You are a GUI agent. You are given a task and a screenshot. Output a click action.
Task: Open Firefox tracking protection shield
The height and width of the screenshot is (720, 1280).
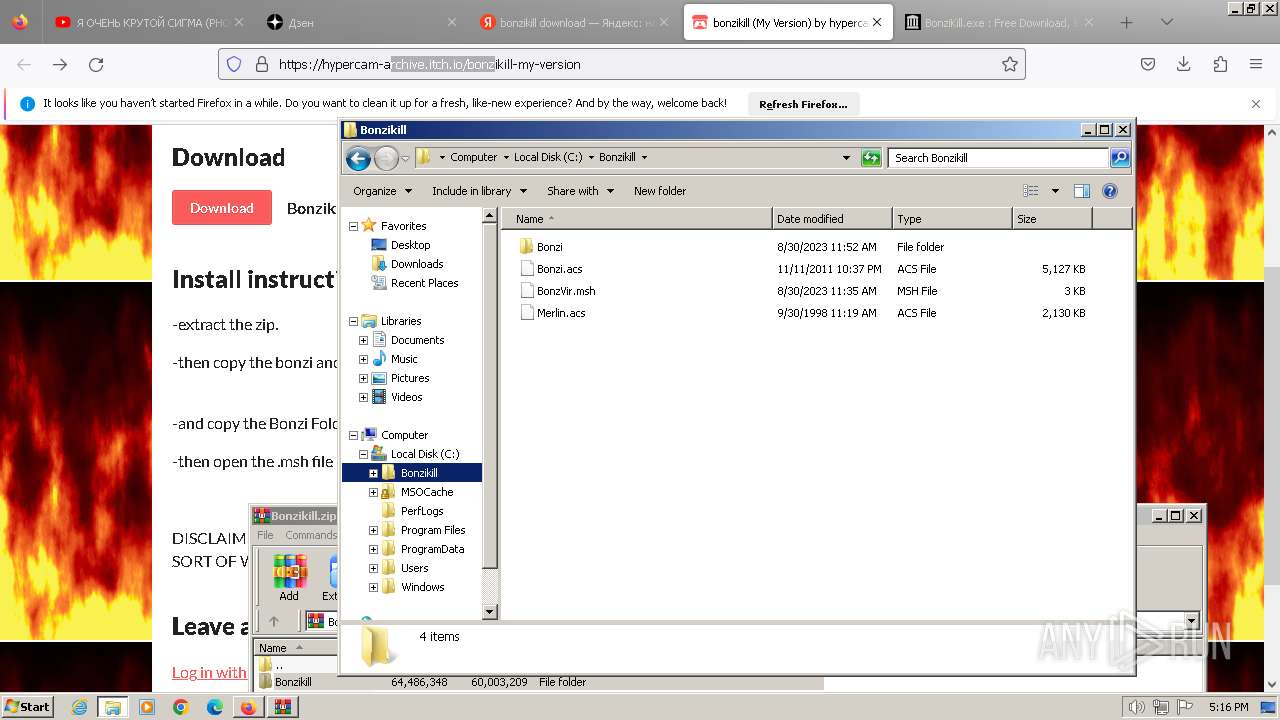tap(234, 64)
